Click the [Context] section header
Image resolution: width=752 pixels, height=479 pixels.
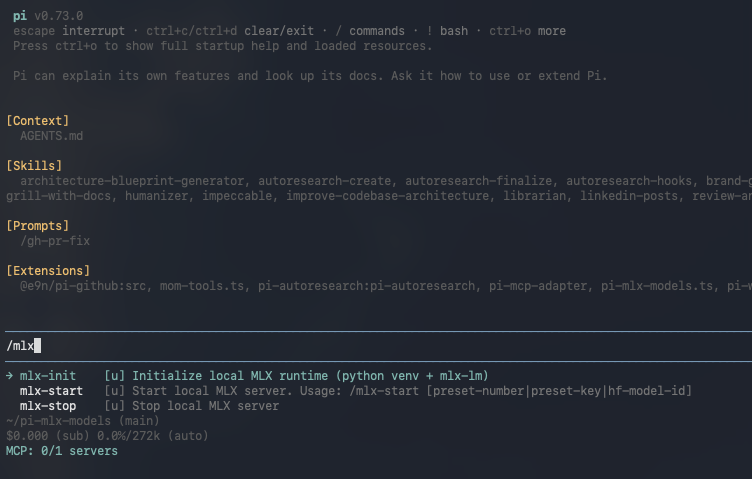click(x=37, y=120)
